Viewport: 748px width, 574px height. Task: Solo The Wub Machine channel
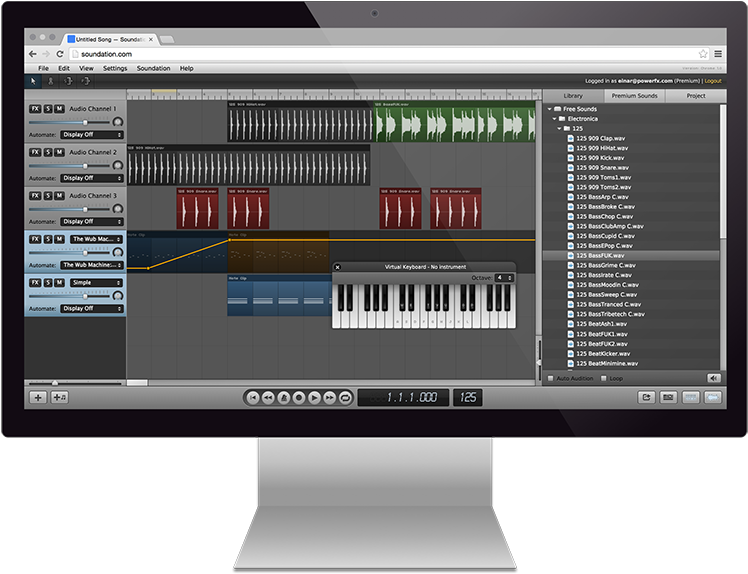point(48,239)
